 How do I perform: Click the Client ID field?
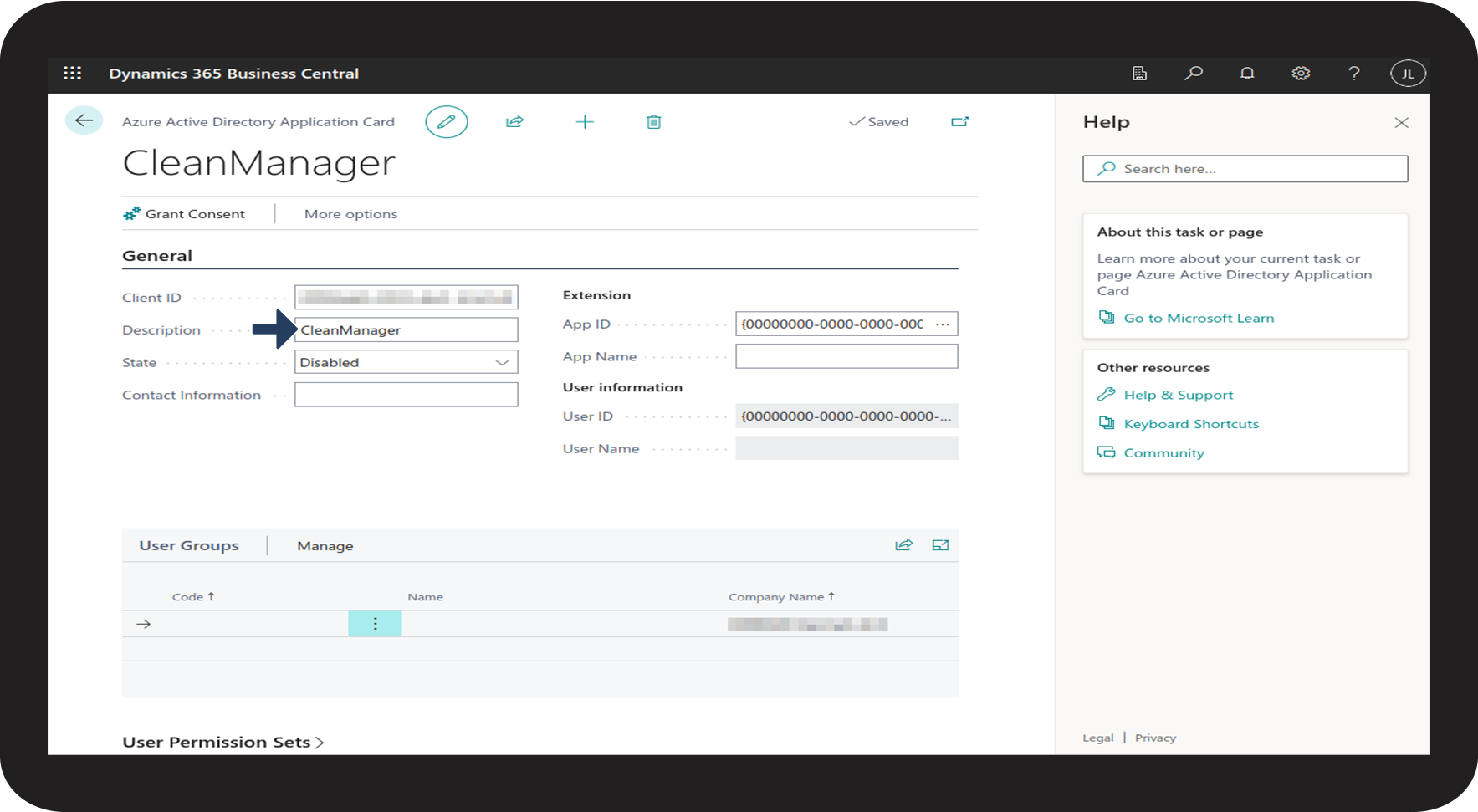pyautogui.click(x=407, y=297)
